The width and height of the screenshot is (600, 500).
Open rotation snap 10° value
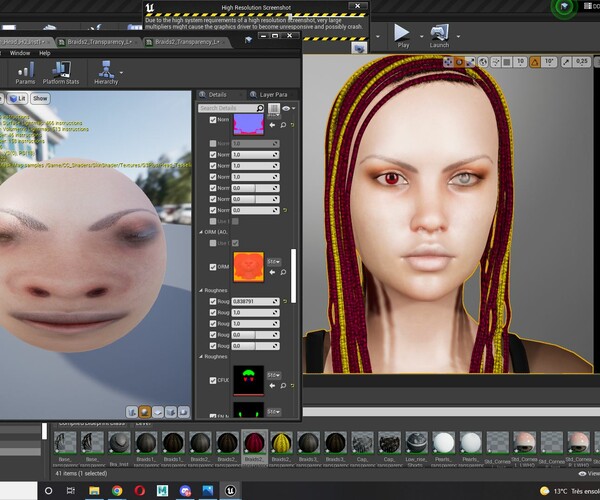pyautogui.click(x=549, y=62)
